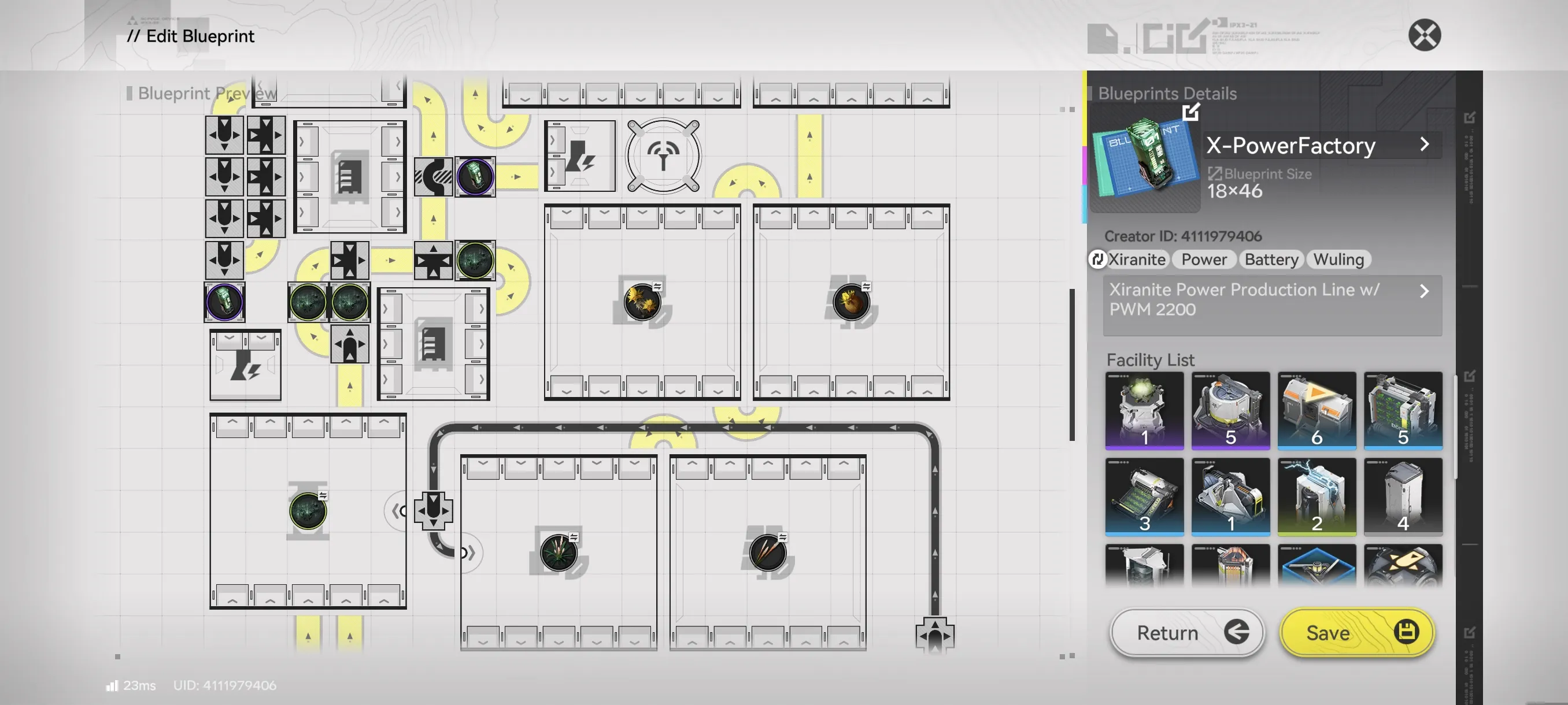The width and height of the screenshot is (1568, 705).
Task: Select the facility tile with count 3
Action: (1144, 496)
